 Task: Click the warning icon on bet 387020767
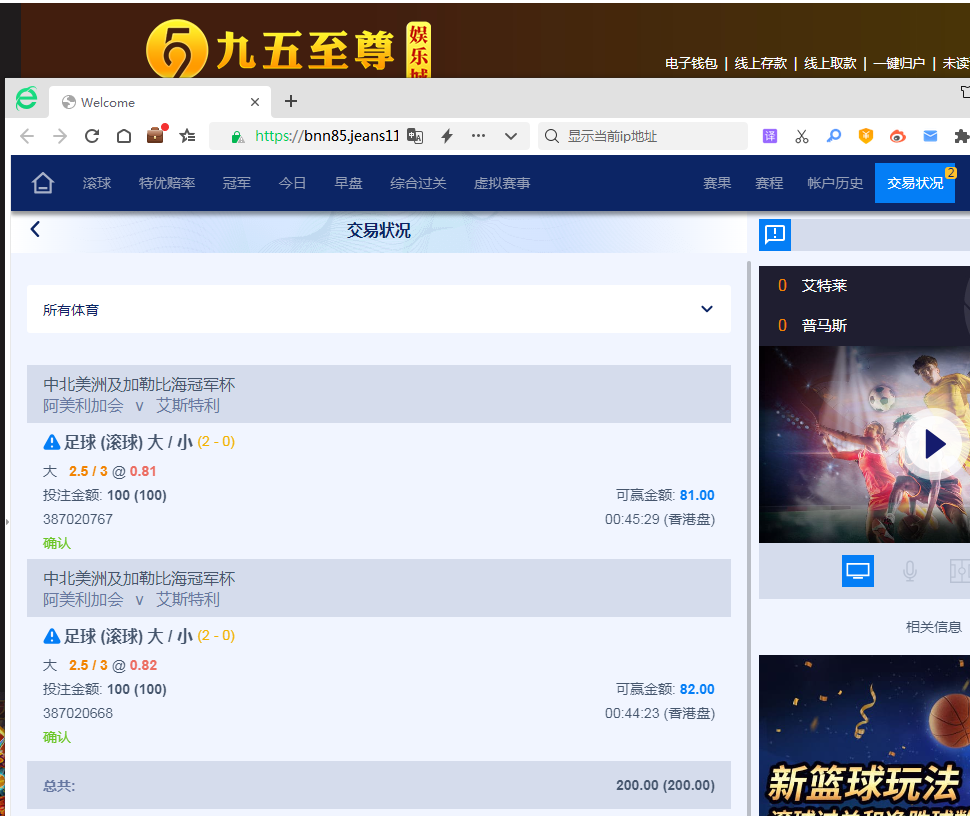pos(52,442)
